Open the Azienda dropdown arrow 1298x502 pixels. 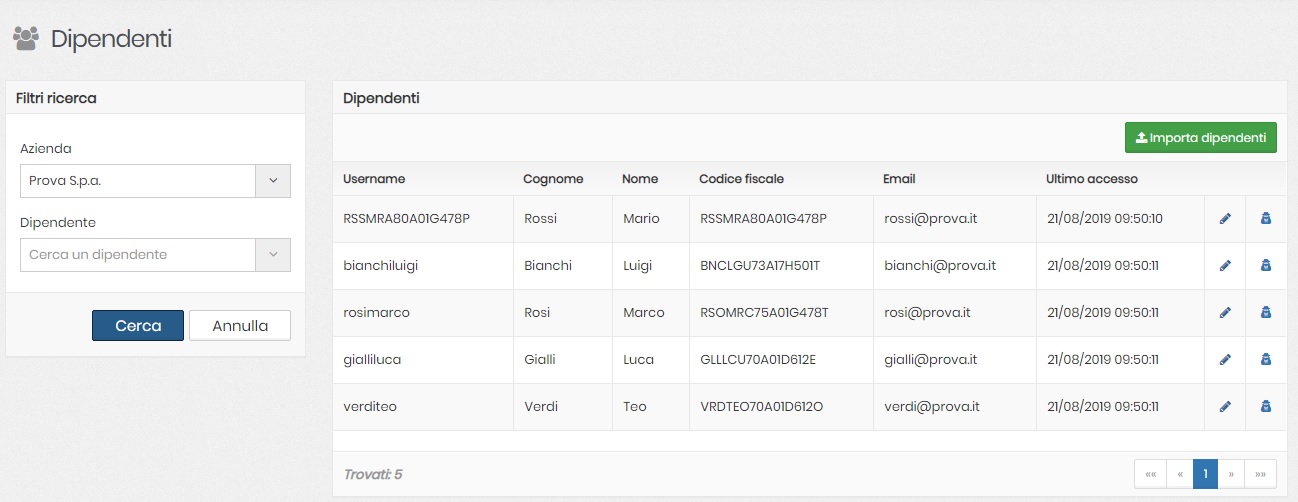(x=273, y=181)
